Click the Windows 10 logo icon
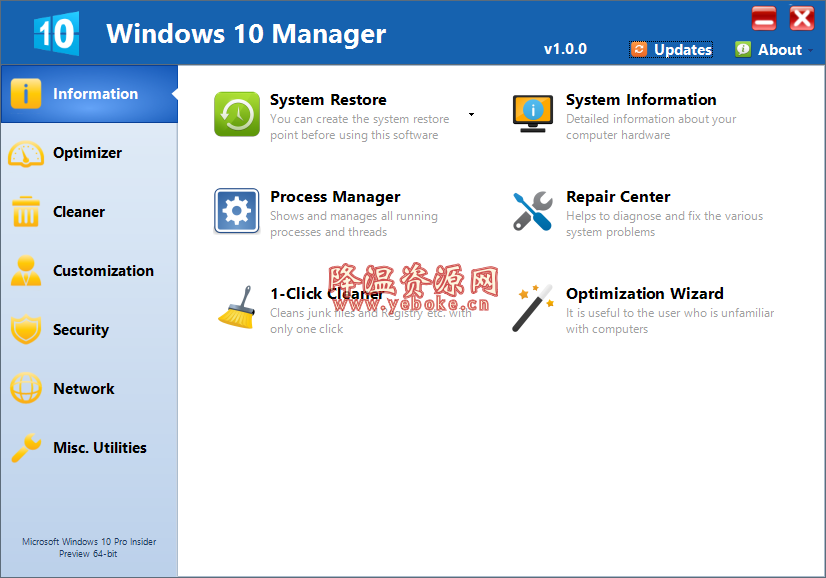This screenshot has width=826, height=578. tap(57, 34)
